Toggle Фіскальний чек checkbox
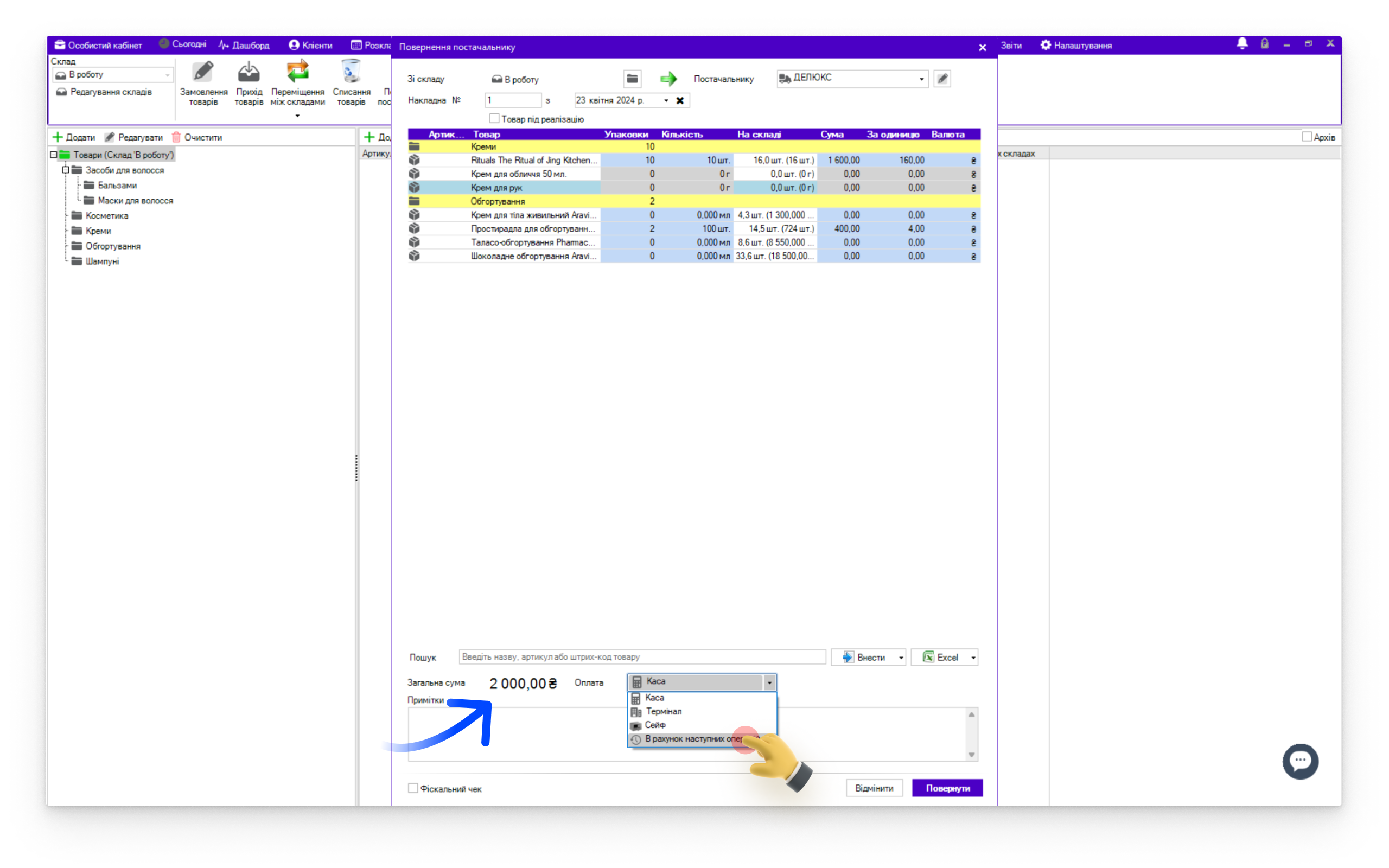The width and height of the screenshot is (1389, 868). pyautogui.click(x=413, y=788)
